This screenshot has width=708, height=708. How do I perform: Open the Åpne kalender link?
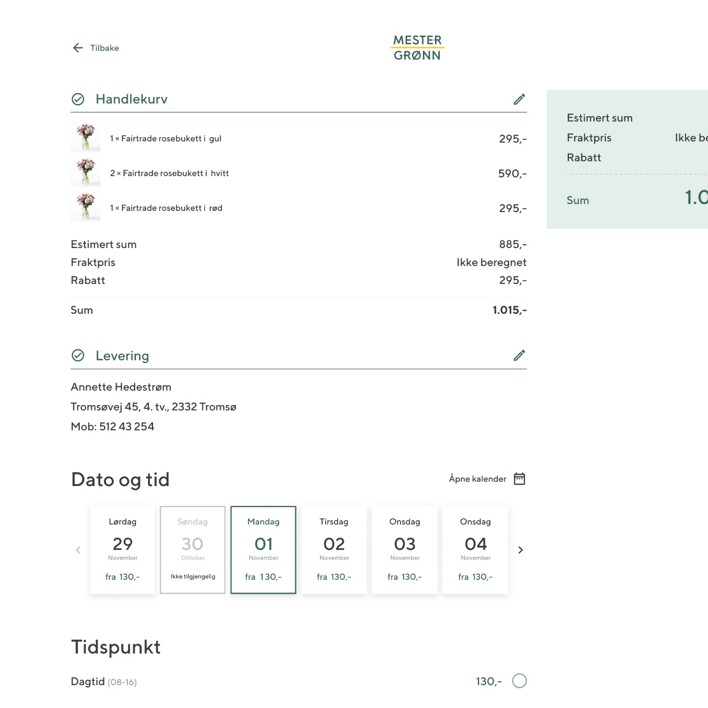[x=477, y=479]
